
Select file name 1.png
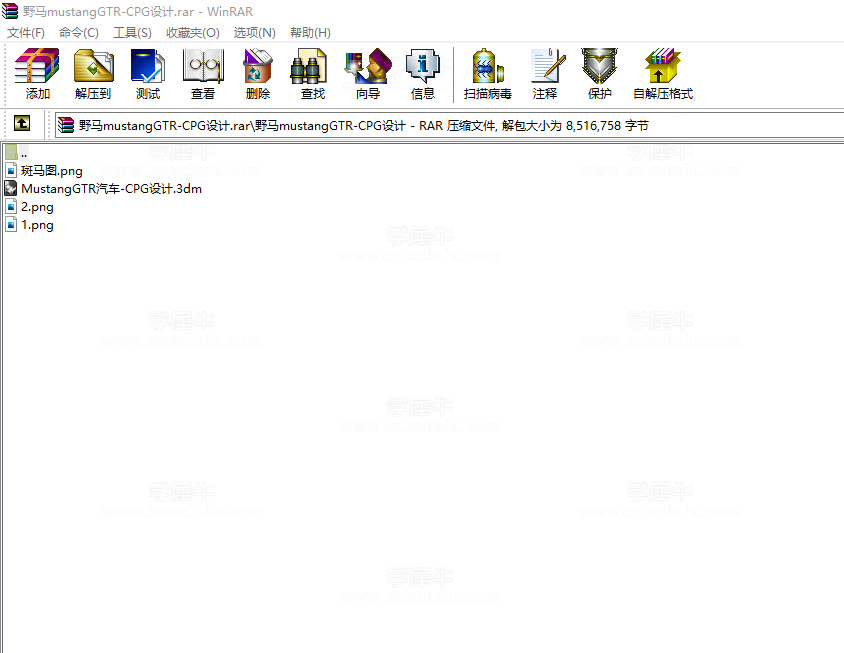pyautogui.click(x=37, y=225)
